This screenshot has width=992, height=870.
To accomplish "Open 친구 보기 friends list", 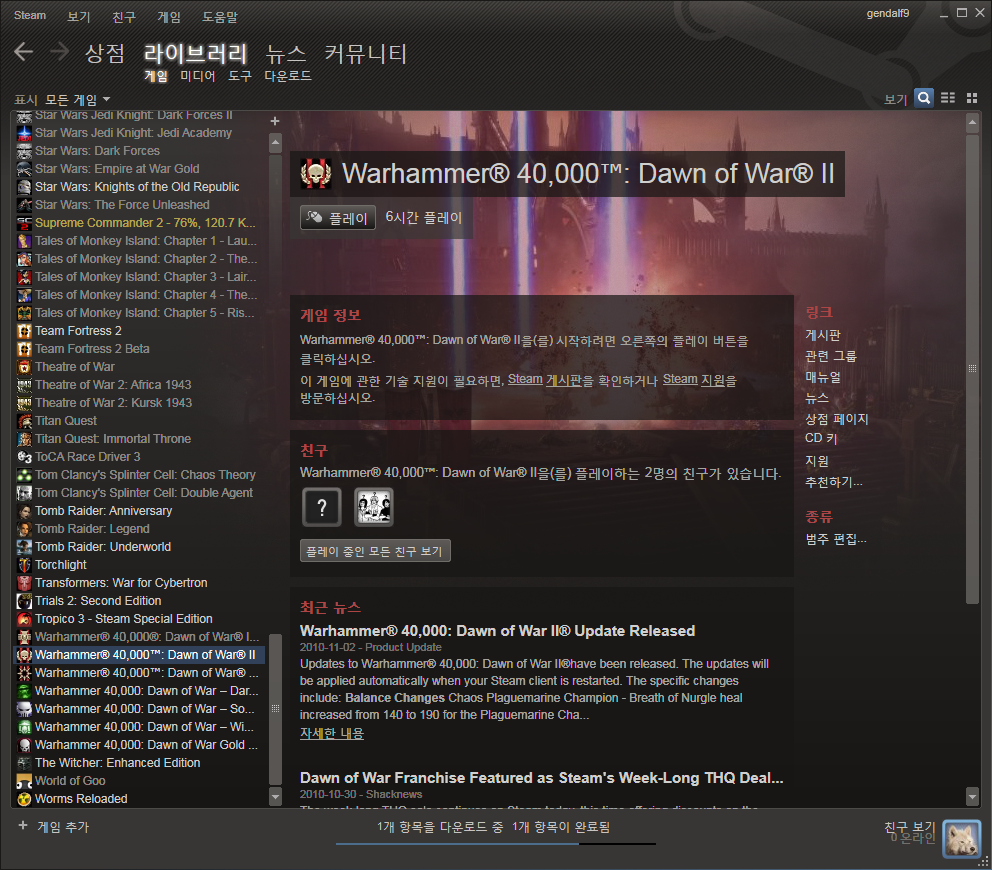I will (x=910, y=827).
